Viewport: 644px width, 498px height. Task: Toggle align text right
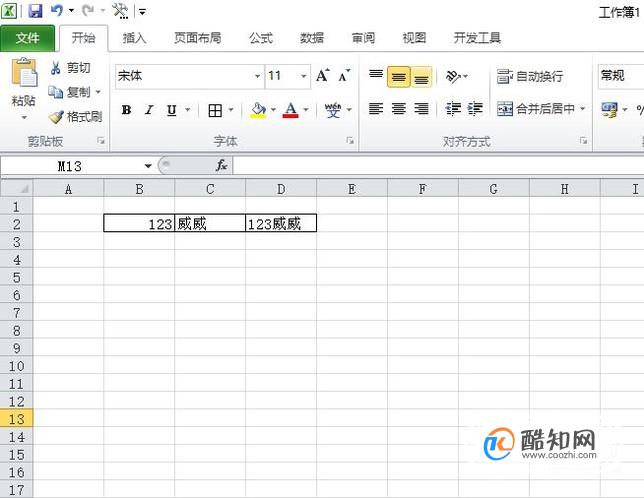[421, 109]
